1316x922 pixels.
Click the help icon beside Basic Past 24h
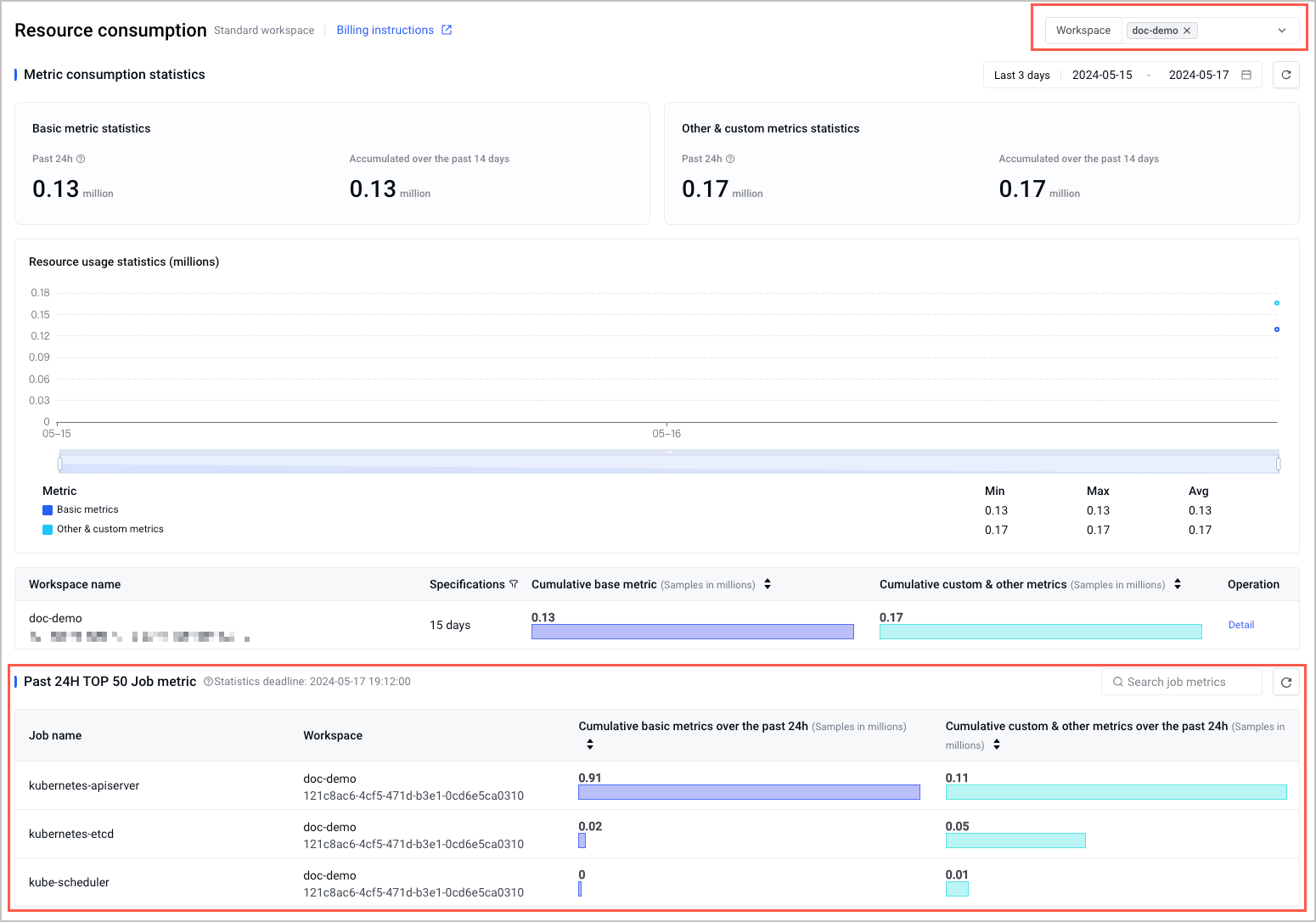click(x=81, y=159)
